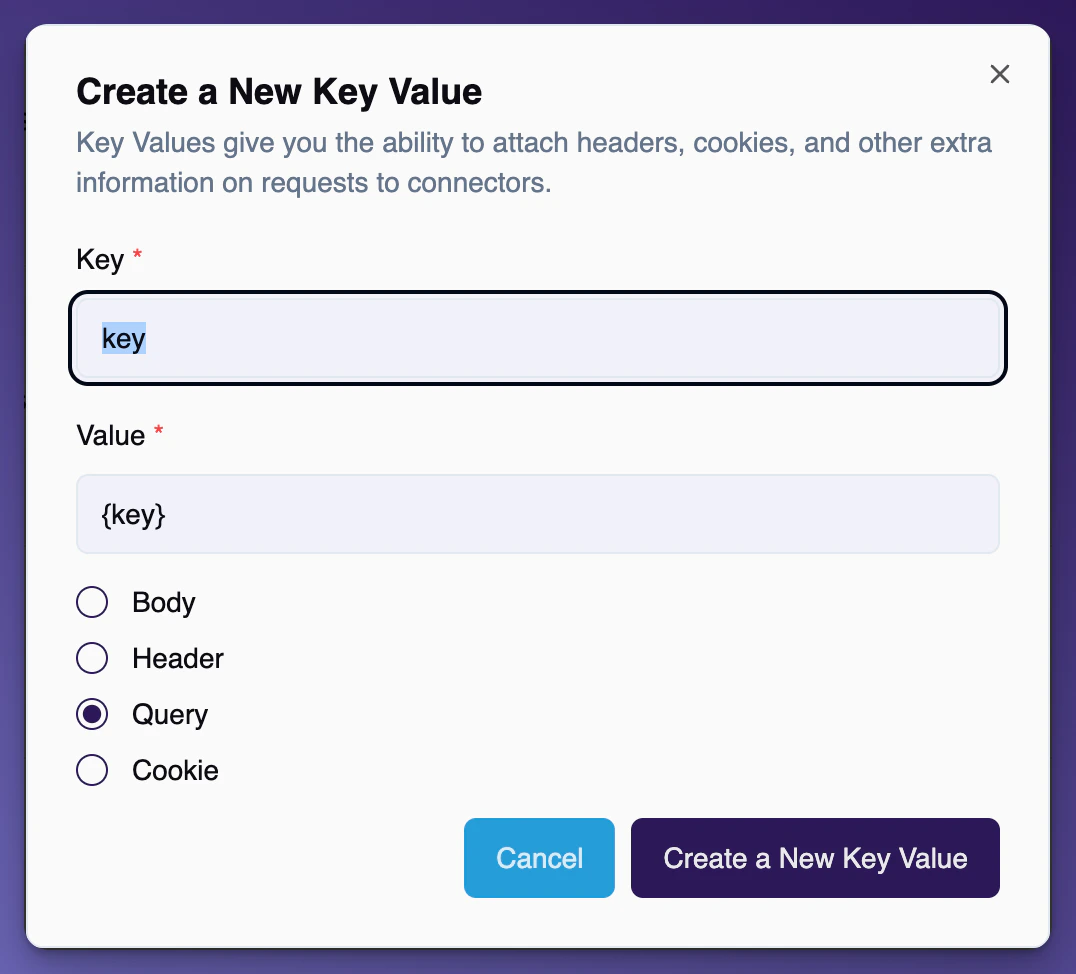Click the '{key}' text in Value field
This screenshot has width=1076, height=974.
click(x=133, y=514)
